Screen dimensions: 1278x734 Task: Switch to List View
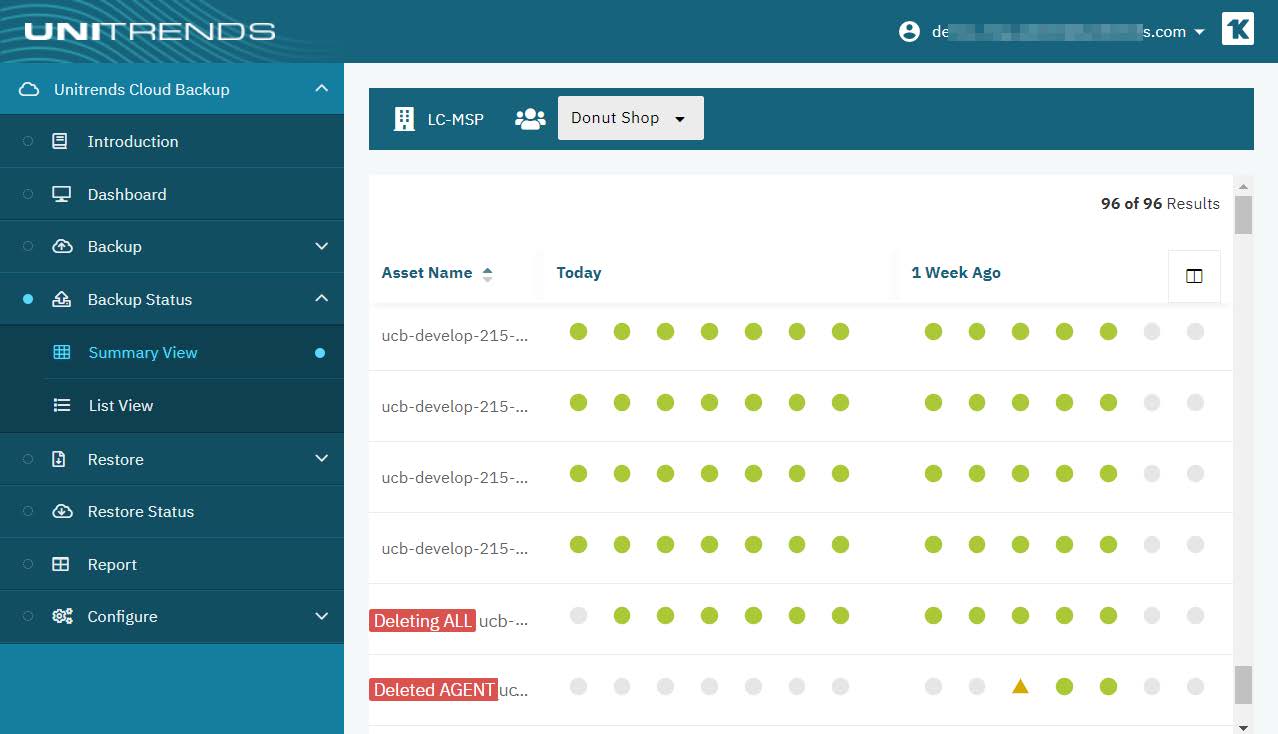click(x=121, y=405)
